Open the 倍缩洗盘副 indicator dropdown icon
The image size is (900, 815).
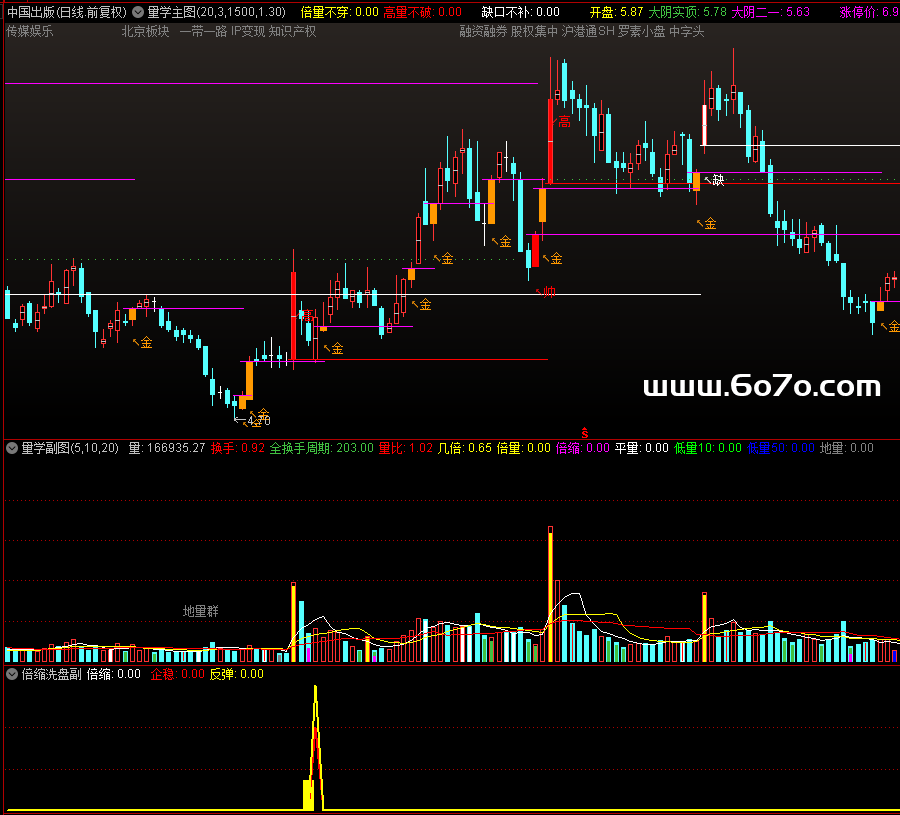12,674
